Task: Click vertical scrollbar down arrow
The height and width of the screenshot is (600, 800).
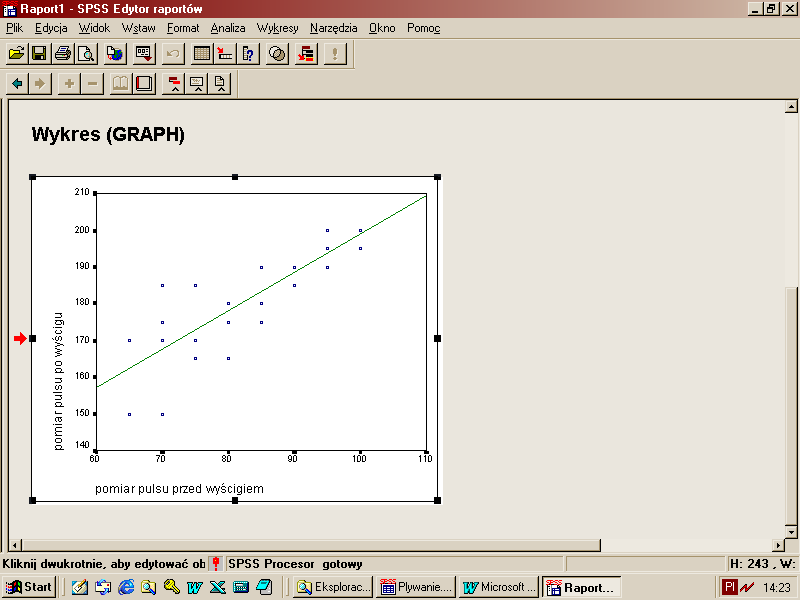Action: (x=791, y=532)
